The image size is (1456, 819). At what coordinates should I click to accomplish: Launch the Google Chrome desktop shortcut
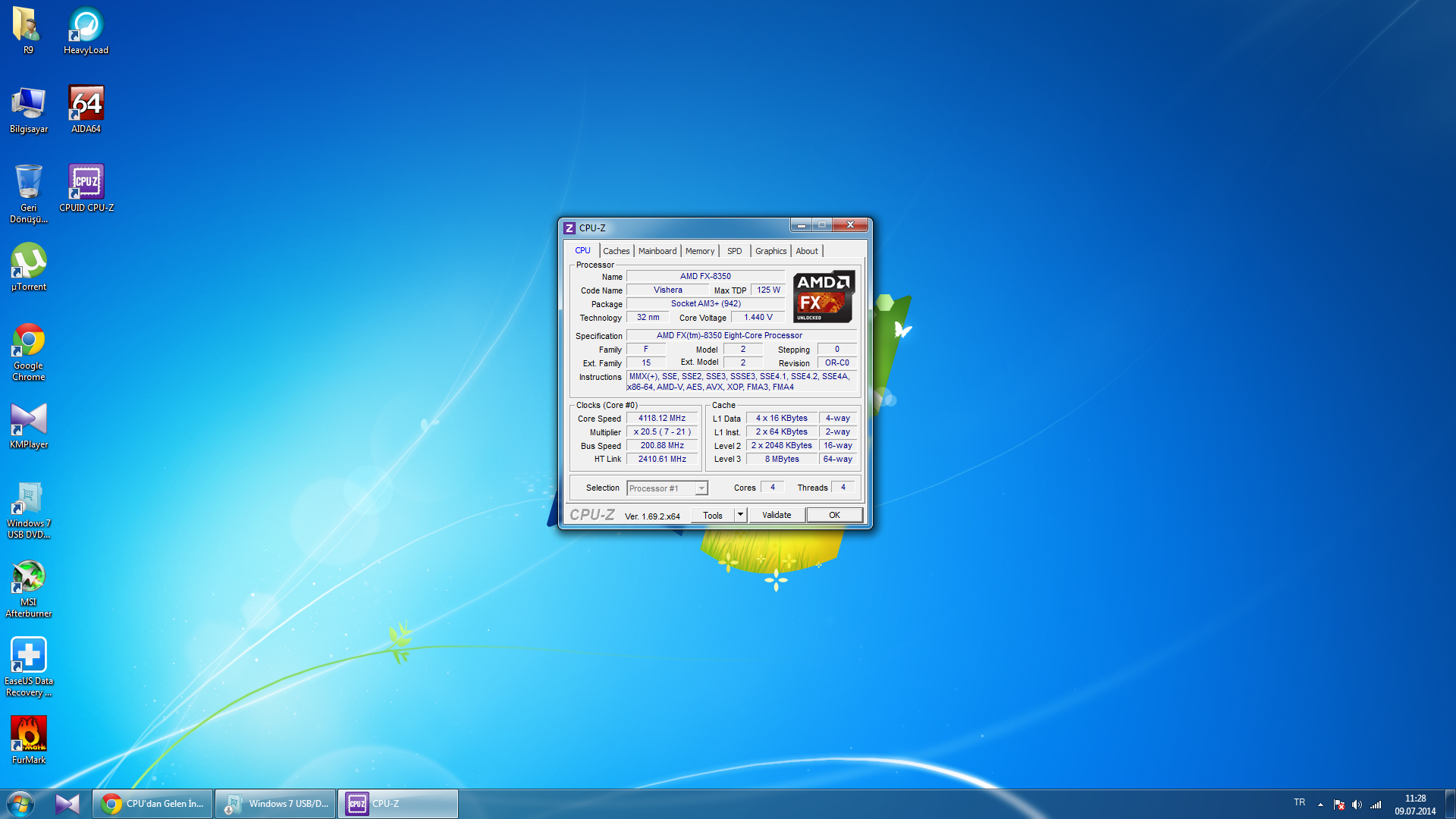pos(28,351)
